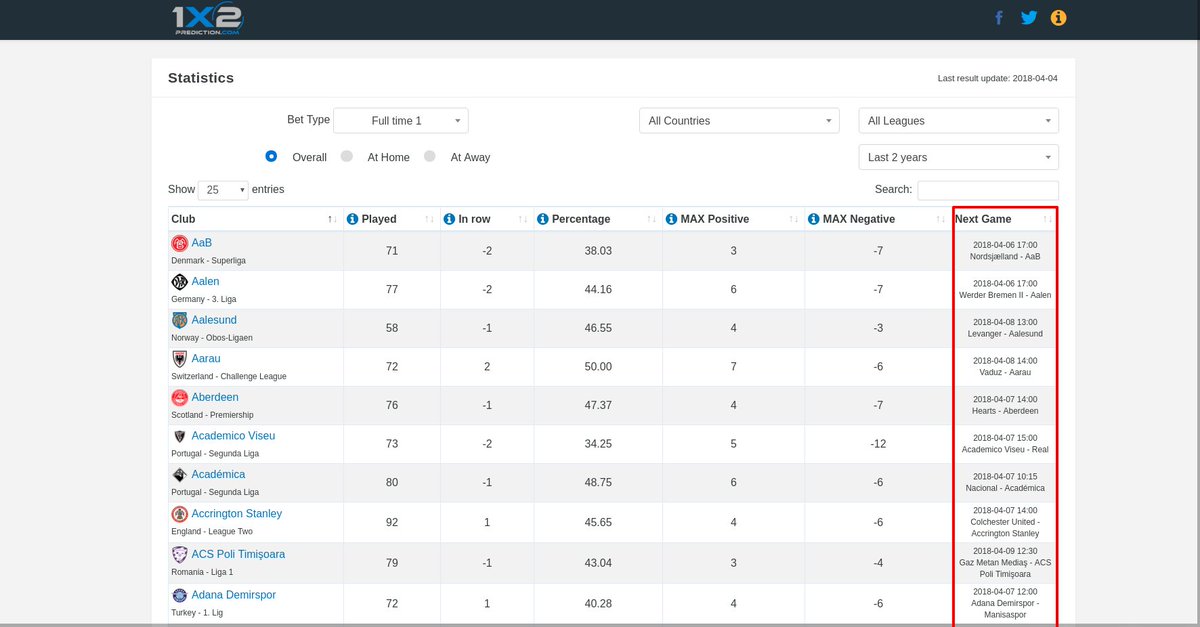
Task: Open the Aarau club link
Action: (206, 359)
